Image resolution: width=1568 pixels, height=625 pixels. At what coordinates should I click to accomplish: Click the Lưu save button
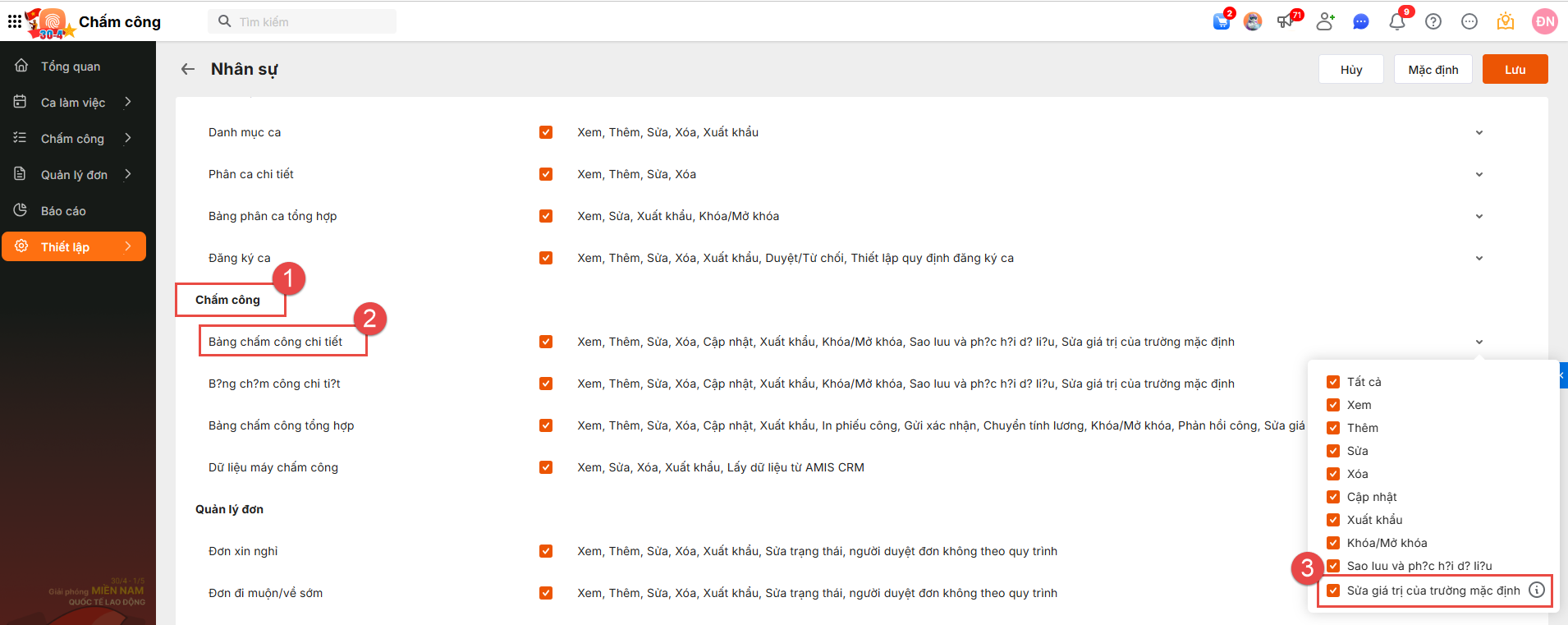tap(1515, 70)
